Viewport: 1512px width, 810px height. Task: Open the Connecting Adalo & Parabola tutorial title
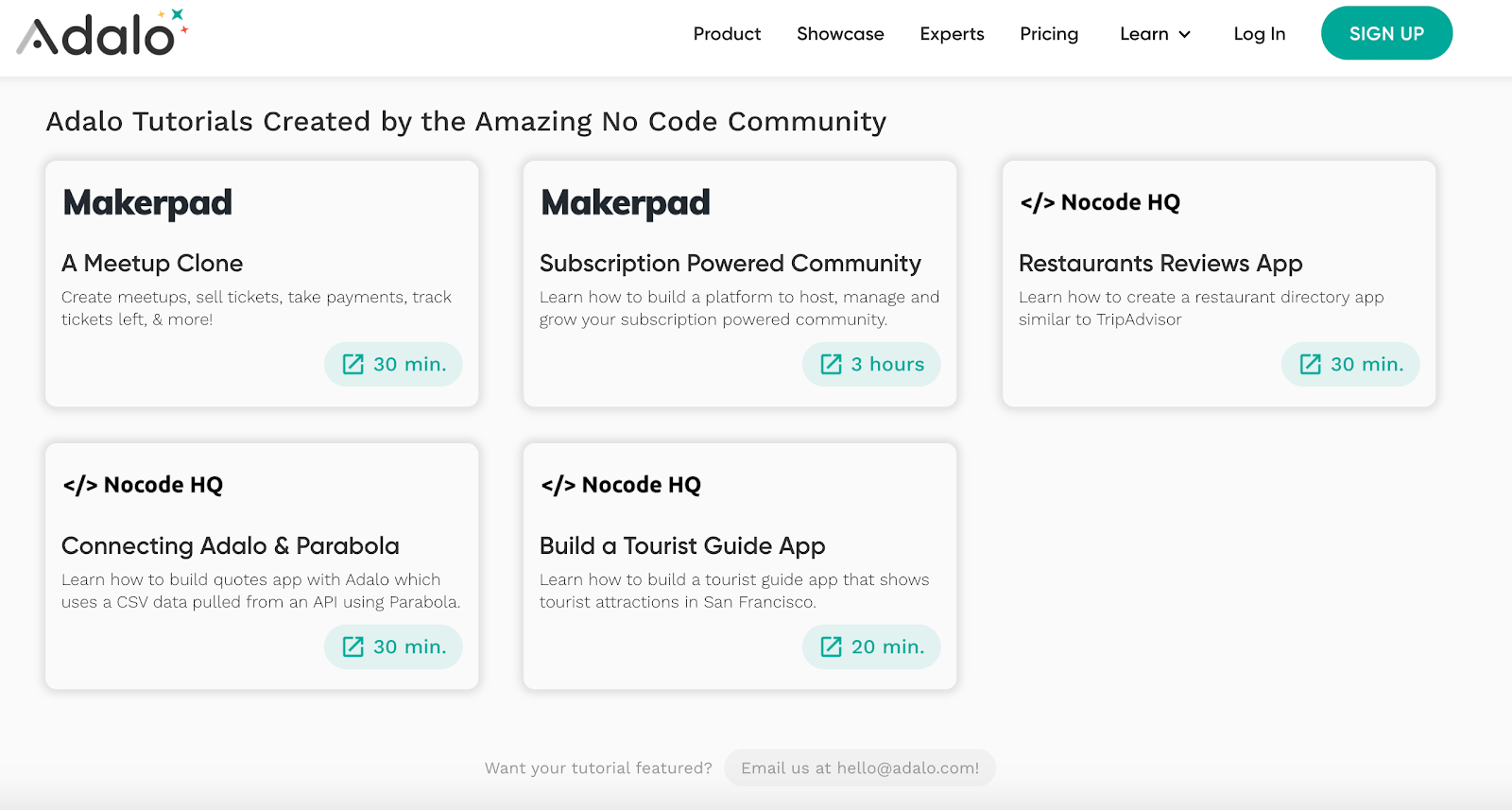tap(231, 546)
